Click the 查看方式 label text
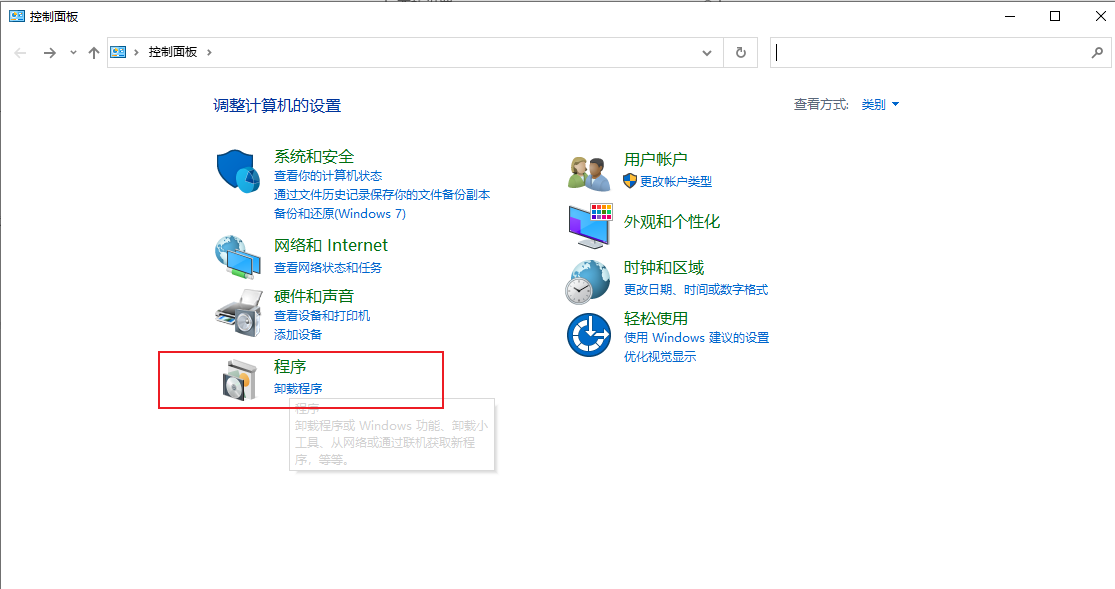 click(x=821, y=105)
